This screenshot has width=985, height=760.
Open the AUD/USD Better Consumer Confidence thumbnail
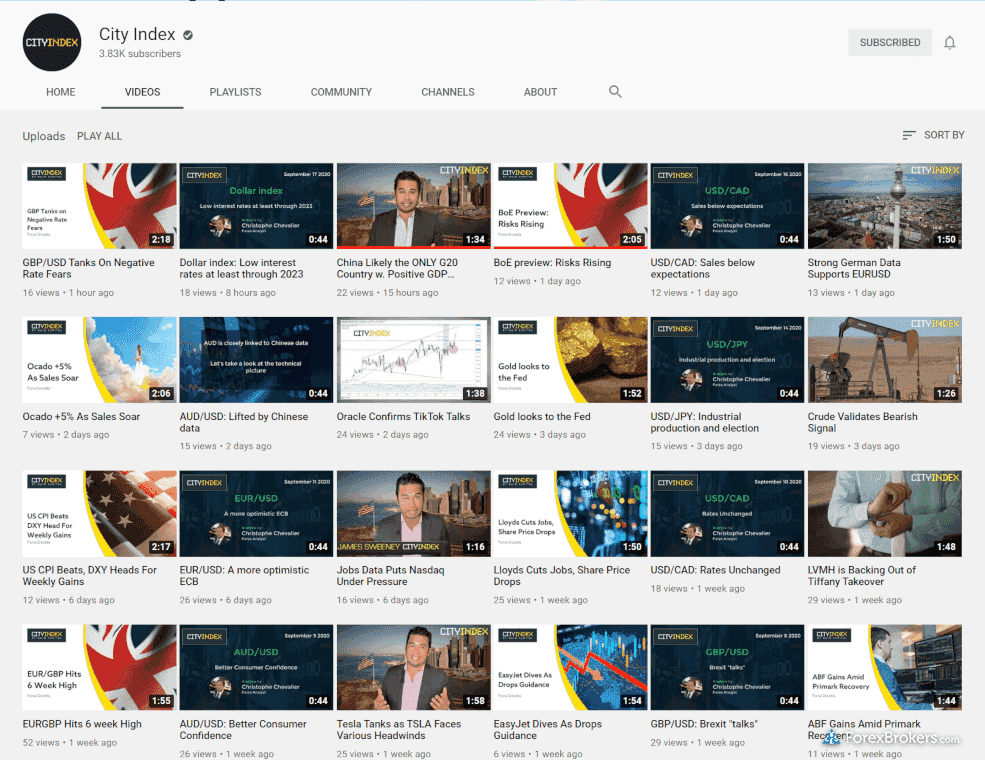(x=256, y=668)
